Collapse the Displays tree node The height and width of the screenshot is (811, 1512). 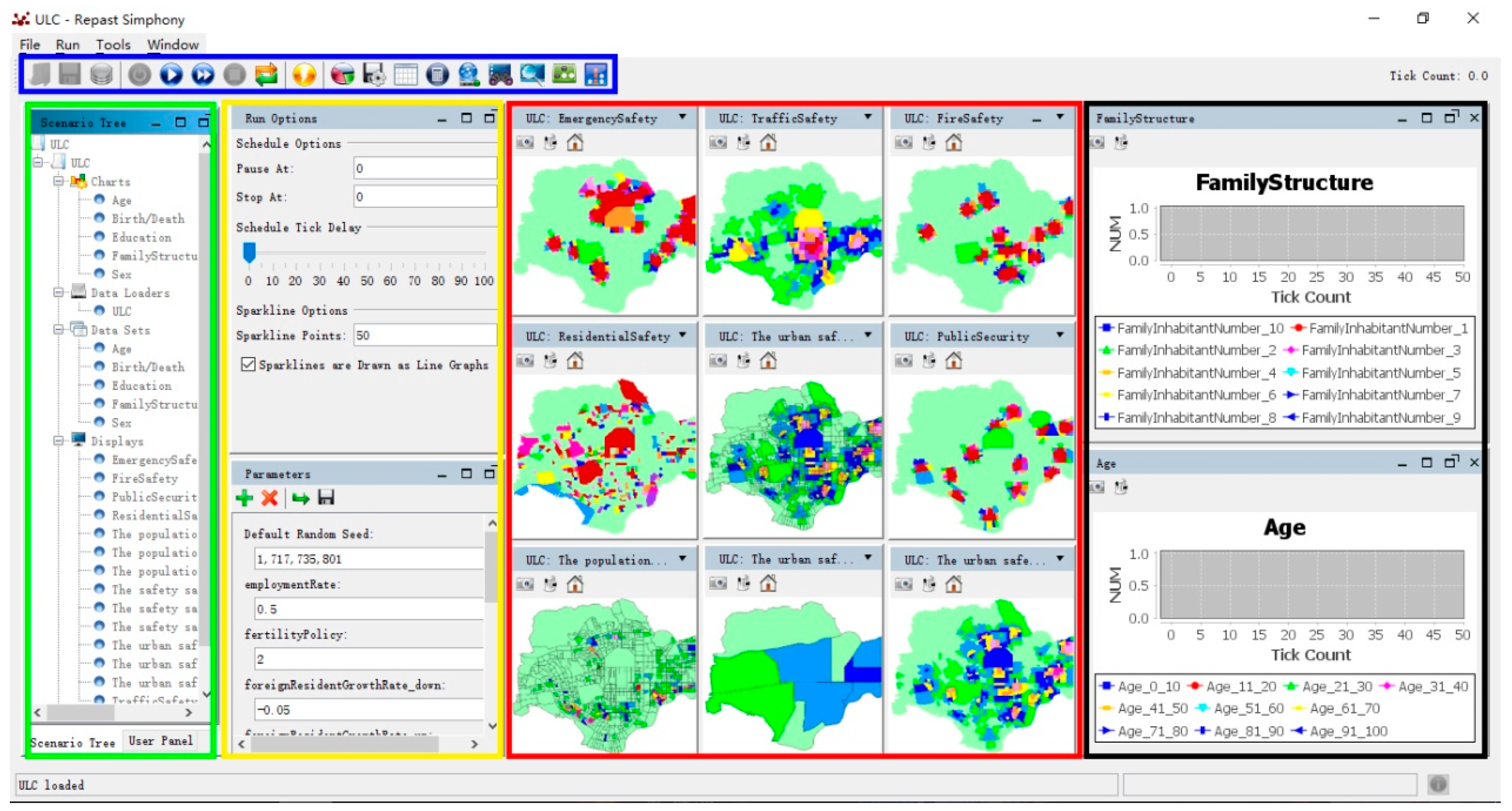click(x=58, y=440)
